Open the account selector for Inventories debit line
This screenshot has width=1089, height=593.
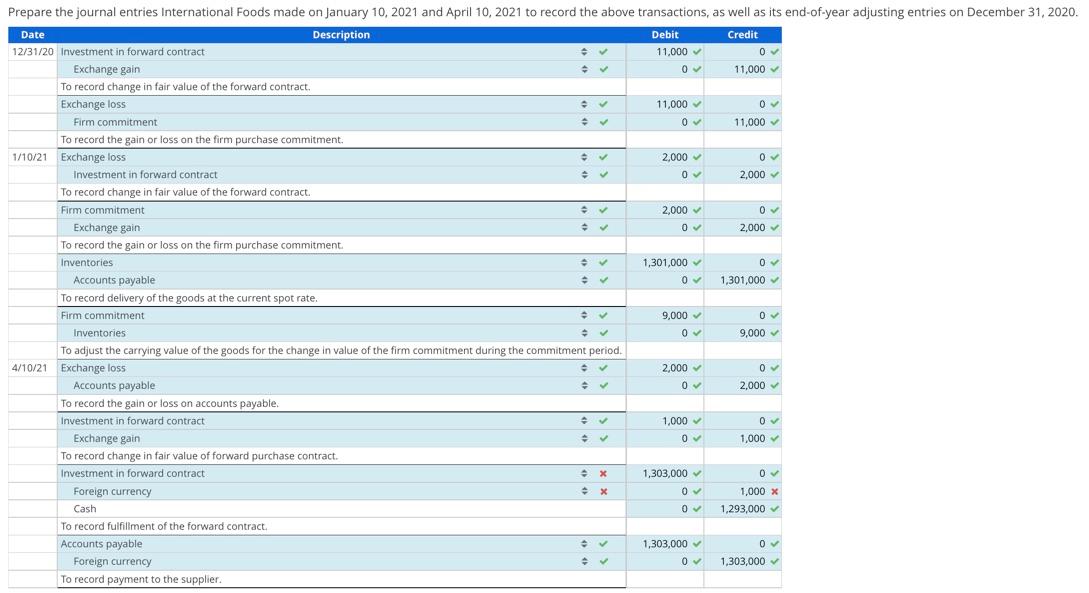(x=582, y=262)
